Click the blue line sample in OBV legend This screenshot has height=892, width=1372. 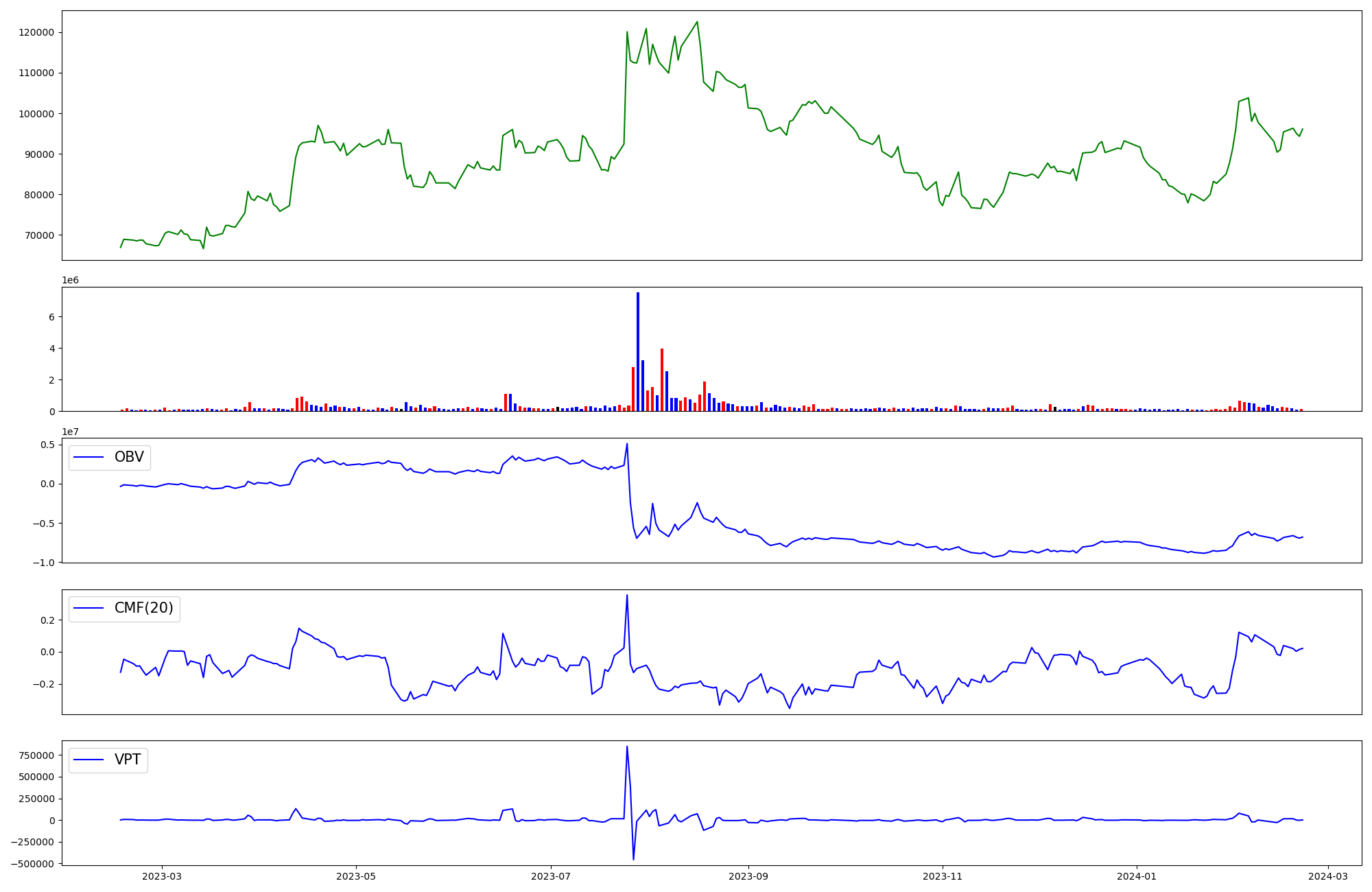pos(88,457)
